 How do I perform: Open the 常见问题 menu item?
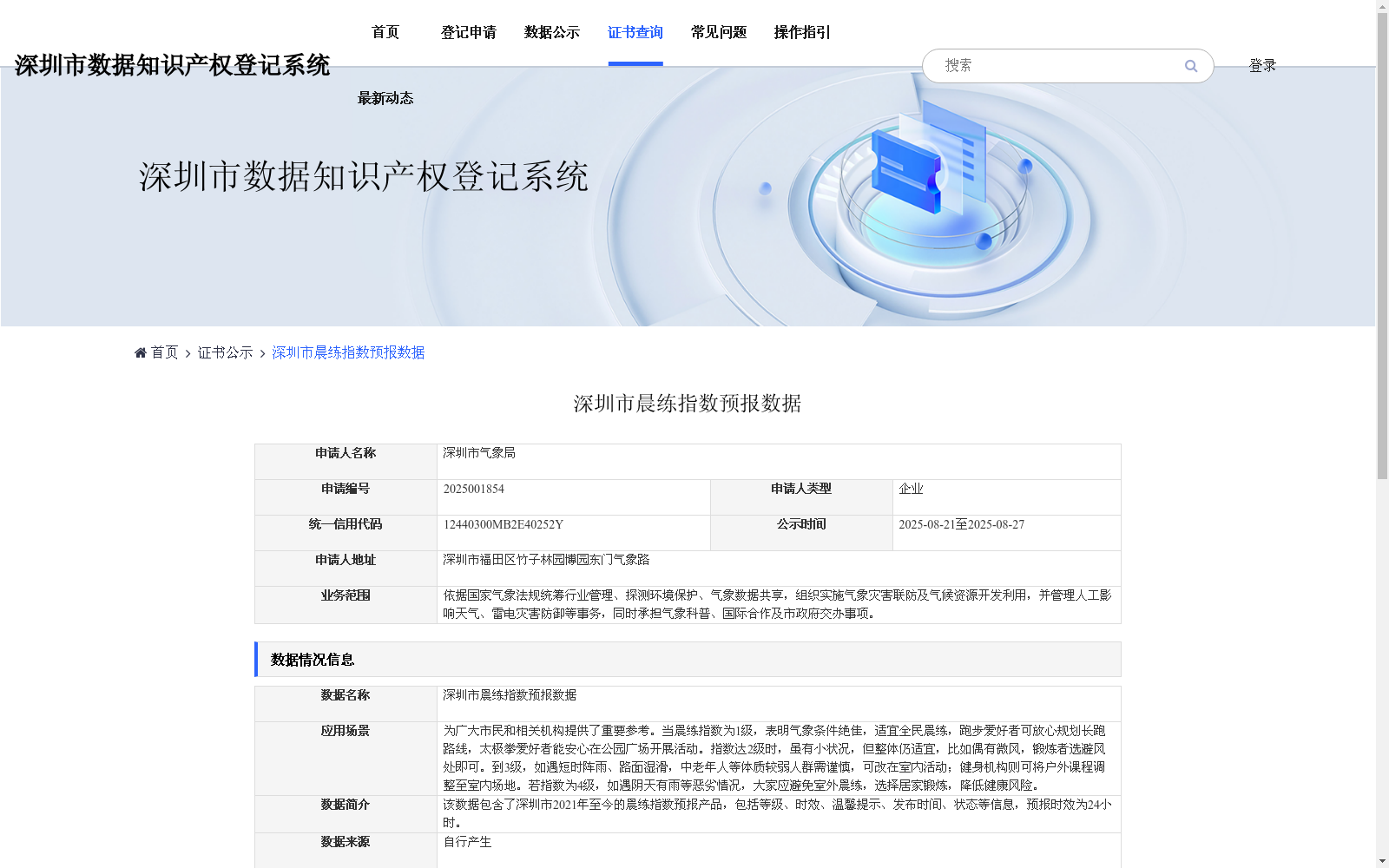click(x=719, y=32)
